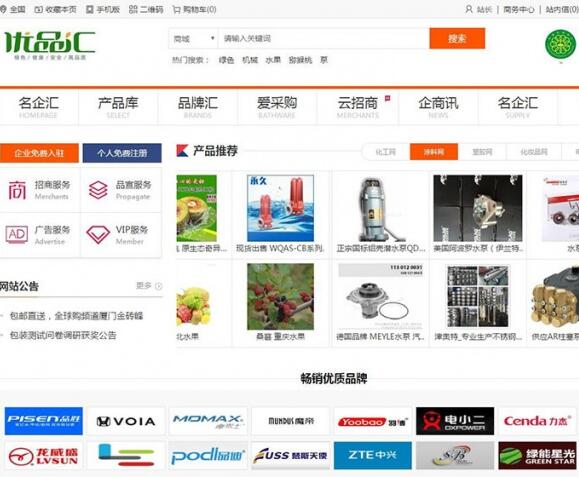Click 收藏本页 bookmark icon link
Image resolution: width=579 pixels, height=477 pixels.
coord(55,9)
